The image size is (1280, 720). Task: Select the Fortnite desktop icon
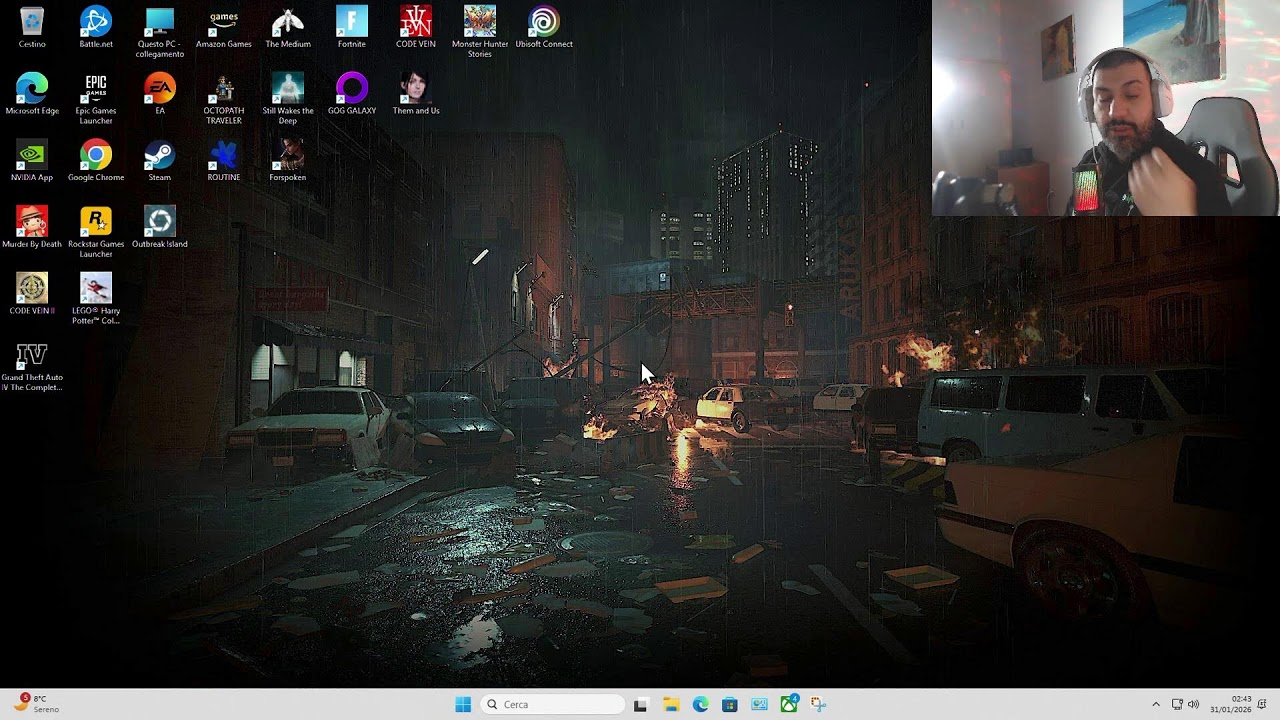point(352,28)
